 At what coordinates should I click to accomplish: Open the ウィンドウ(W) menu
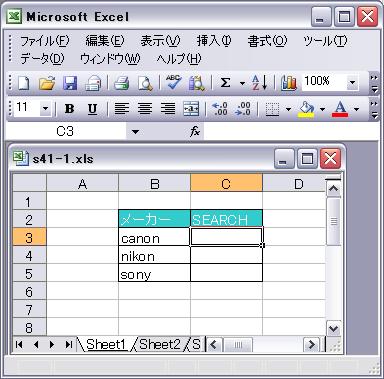tap(110, 59)
